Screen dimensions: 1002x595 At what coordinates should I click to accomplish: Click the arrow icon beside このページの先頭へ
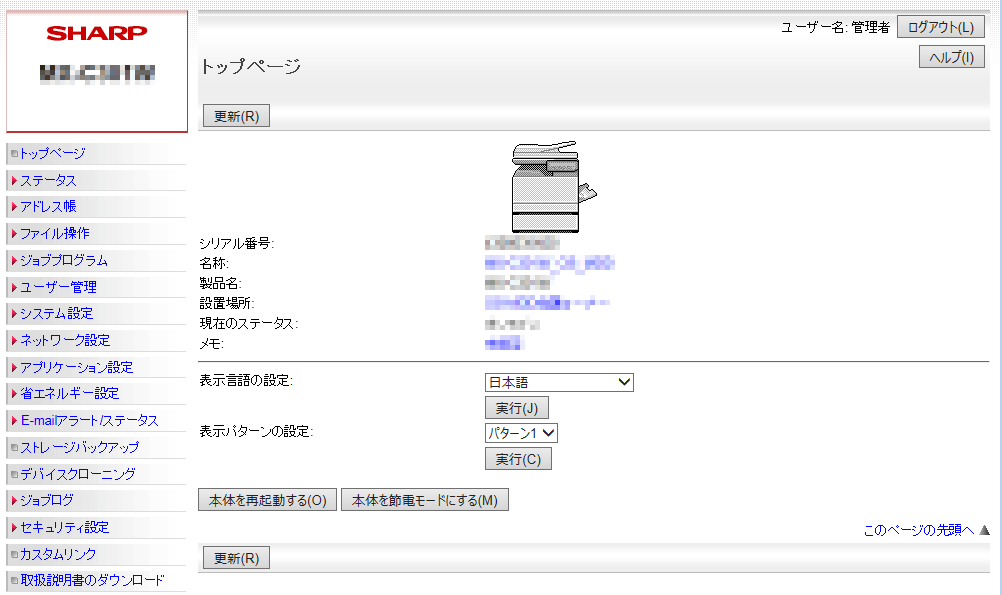coord(984,530)
